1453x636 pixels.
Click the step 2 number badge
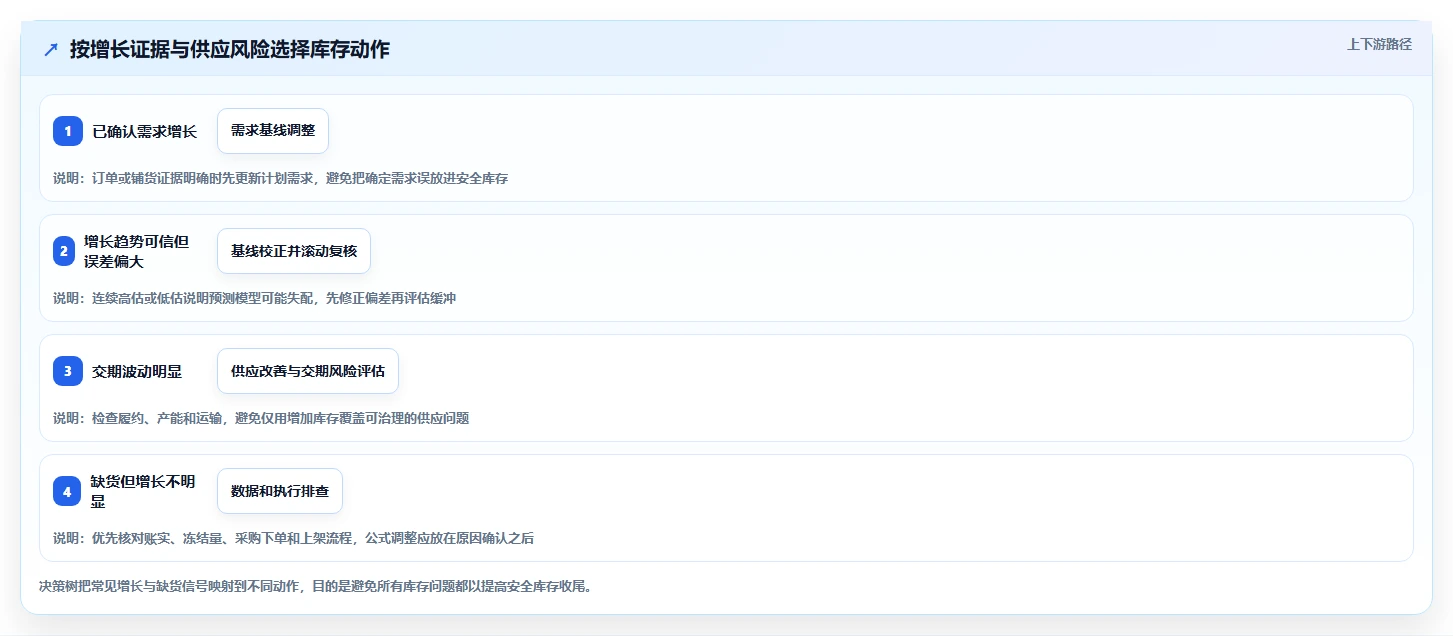(64, 251)
